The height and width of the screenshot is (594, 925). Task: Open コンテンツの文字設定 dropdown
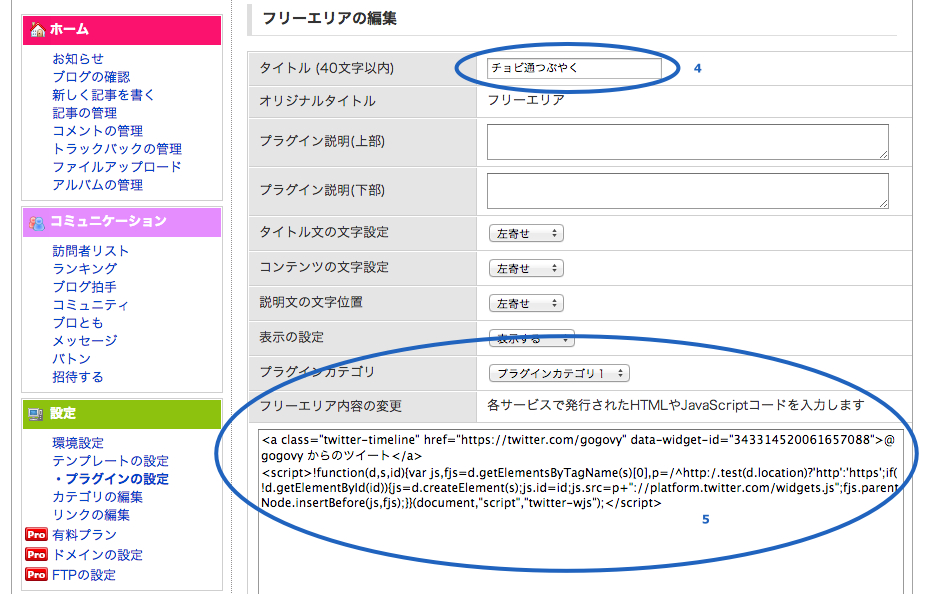pos(526,268)
